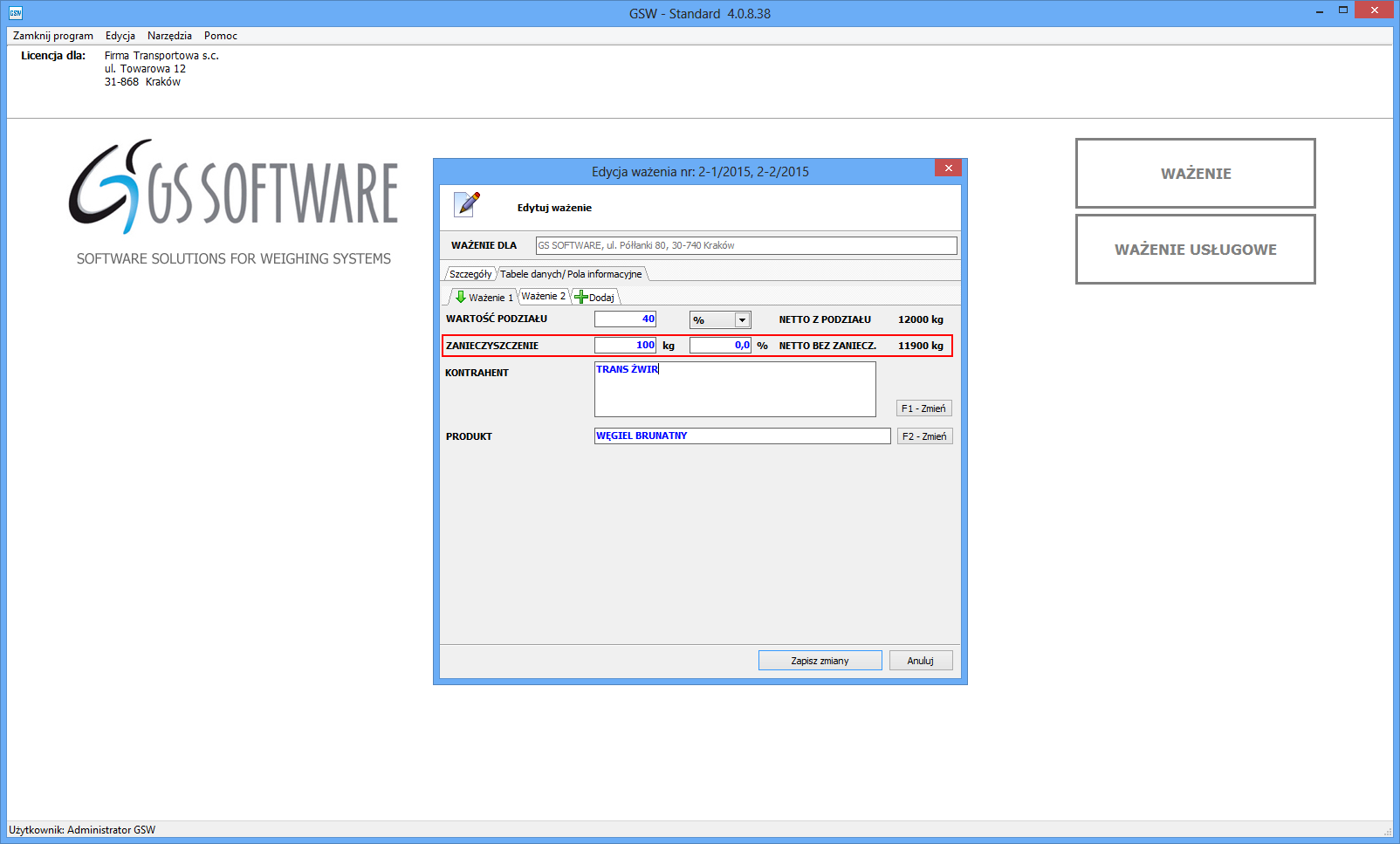Click the GSW app icon in title bar
The height and width of the screenshot is (844, 1400).
15,13
